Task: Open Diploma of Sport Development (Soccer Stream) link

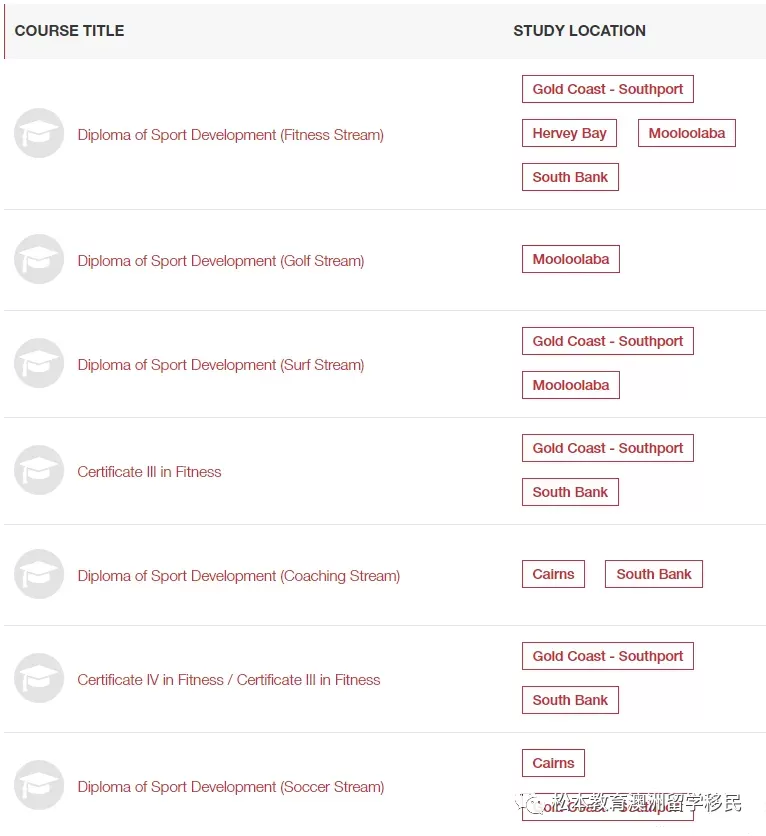Action: pyautogui.click(x=231, y=787)
